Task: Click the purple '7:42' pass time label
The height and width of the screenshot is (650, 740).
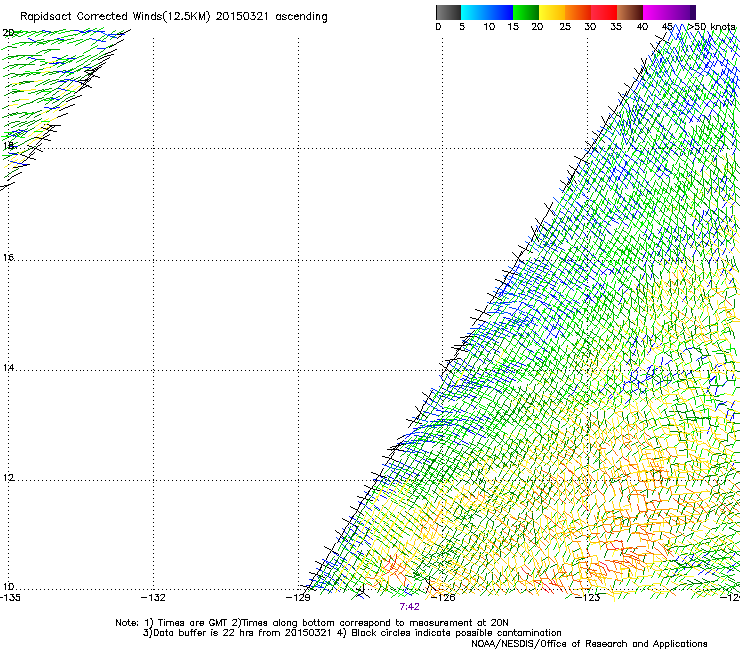Action: 409,607
